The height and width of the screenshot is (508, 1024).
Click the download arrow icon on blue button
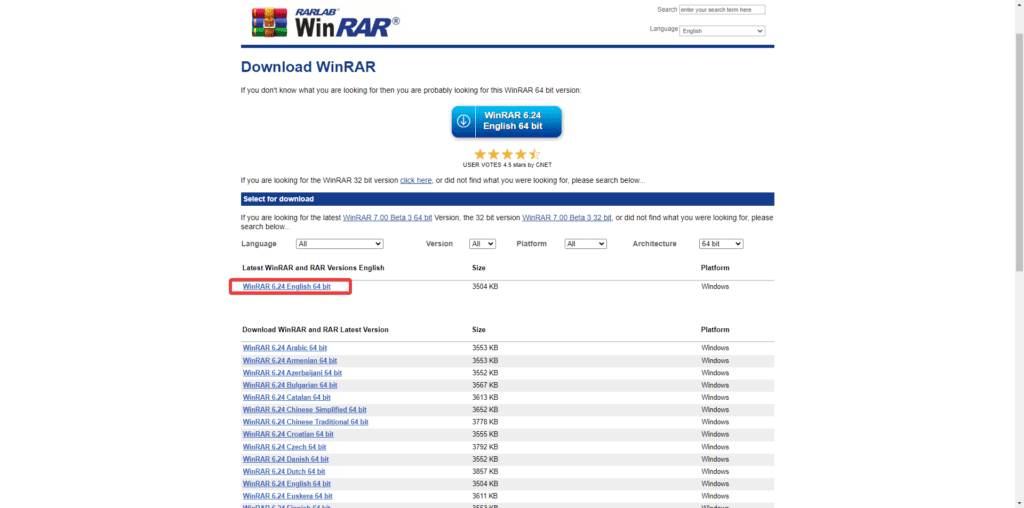click(464, 121)
